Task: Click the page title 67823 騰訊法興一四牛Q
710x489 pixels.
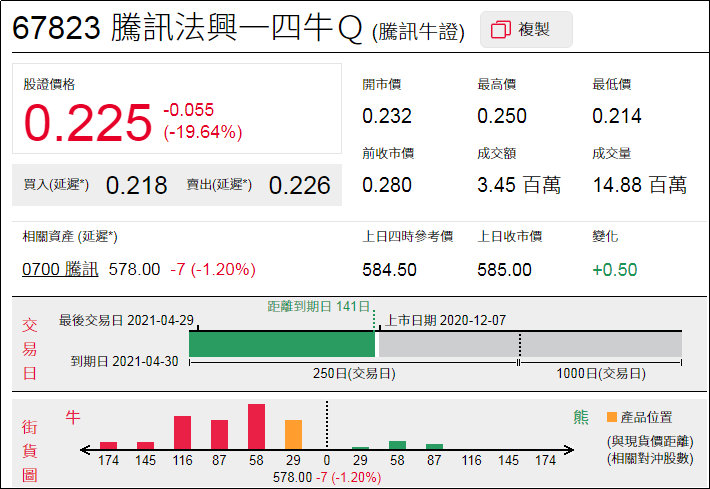Action: (x=187, y=27)
